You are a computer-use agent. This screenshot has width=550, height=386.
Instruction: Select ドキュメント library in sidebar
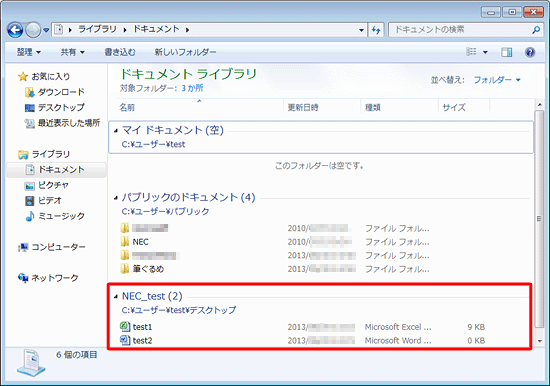(56, 170)
